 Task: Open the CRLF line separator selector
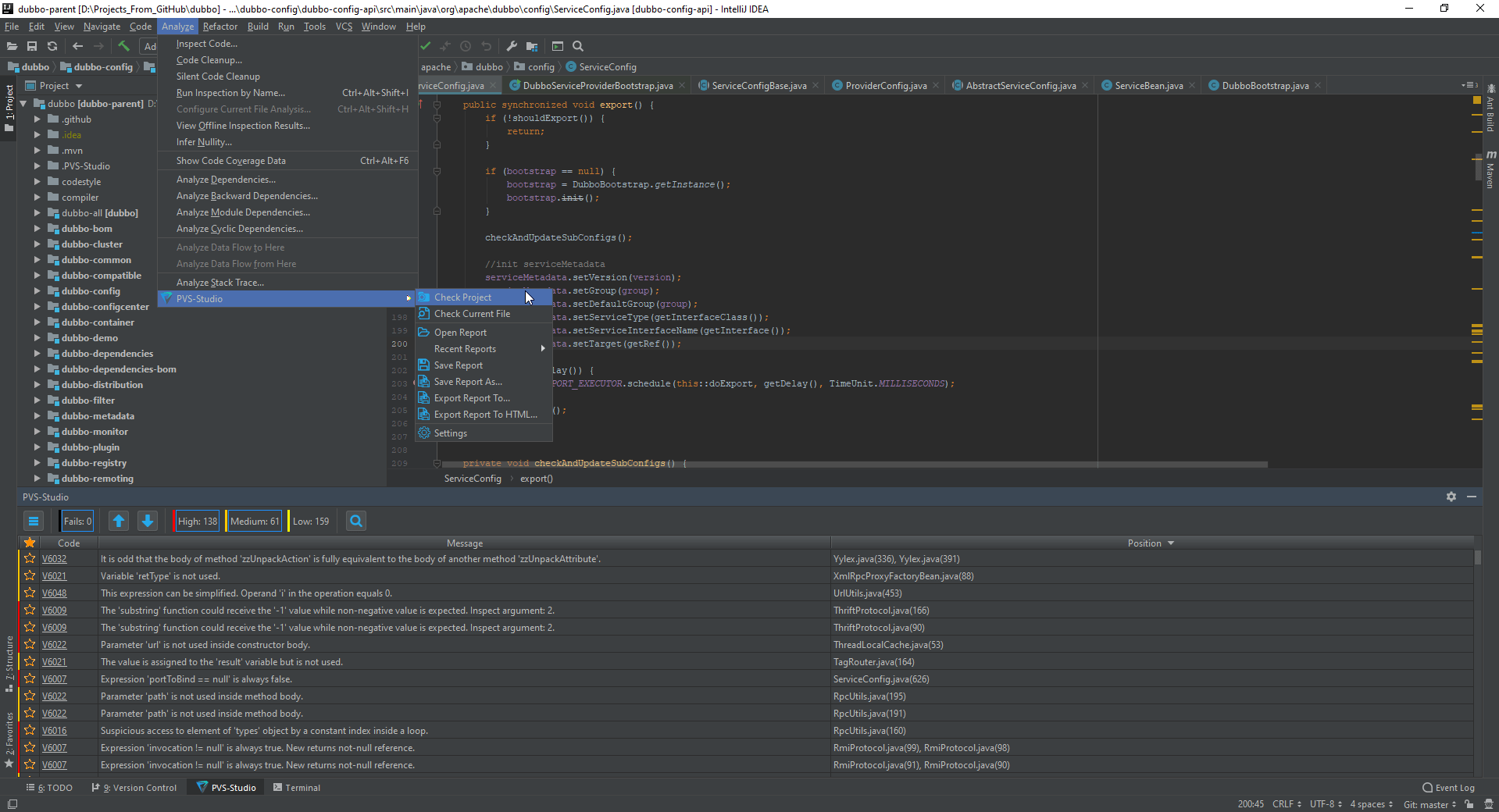click(x=1287, y=804)
